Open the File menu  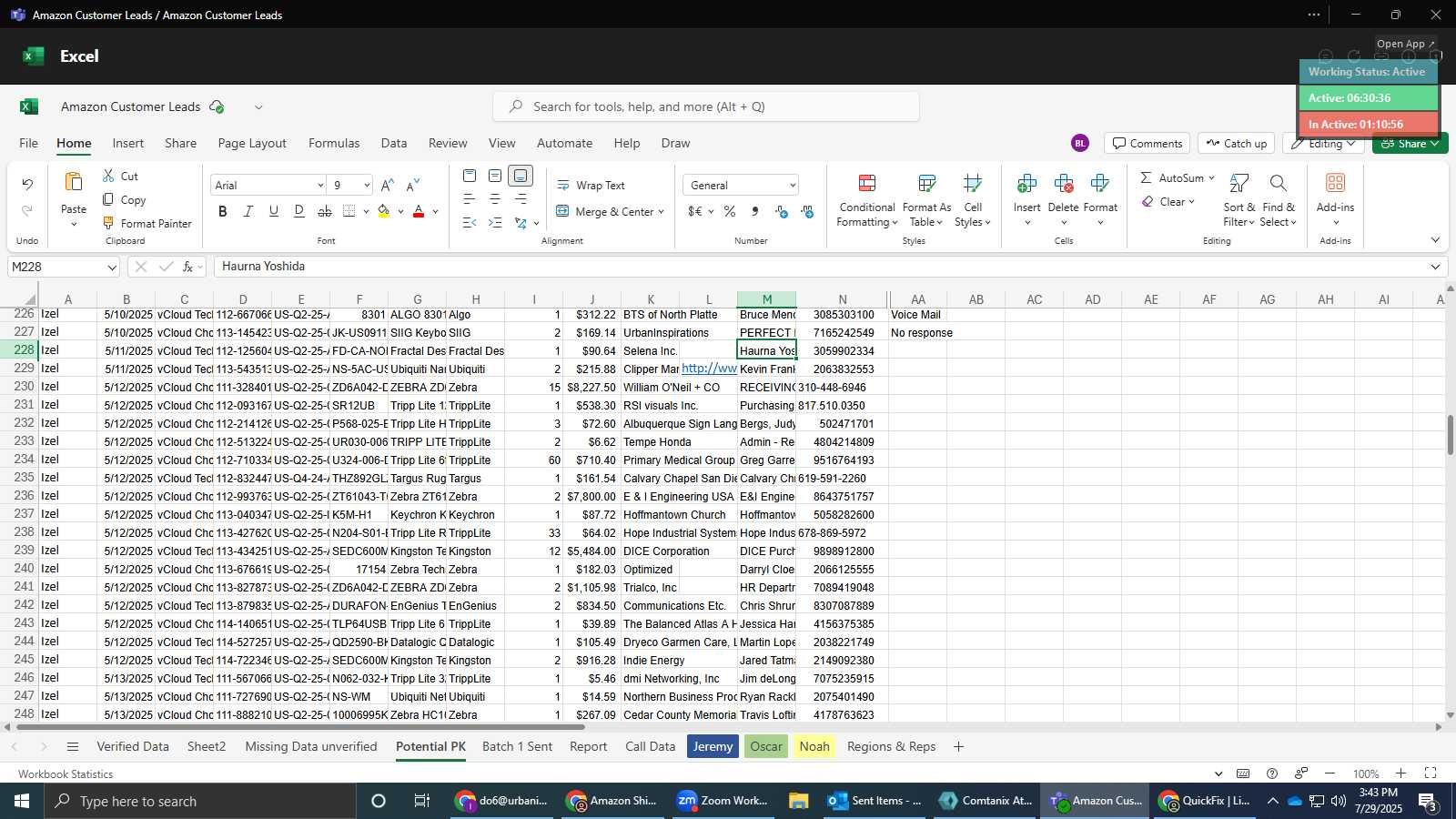click(x=28, y=143)
